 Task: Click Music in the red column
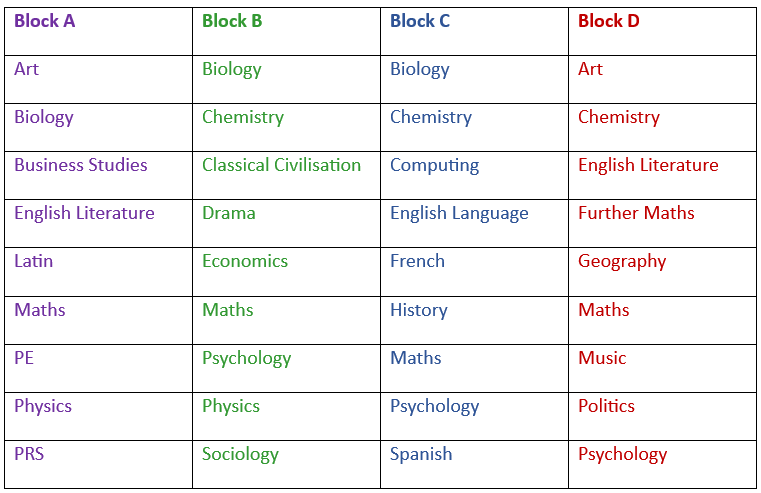coord(602,358)
